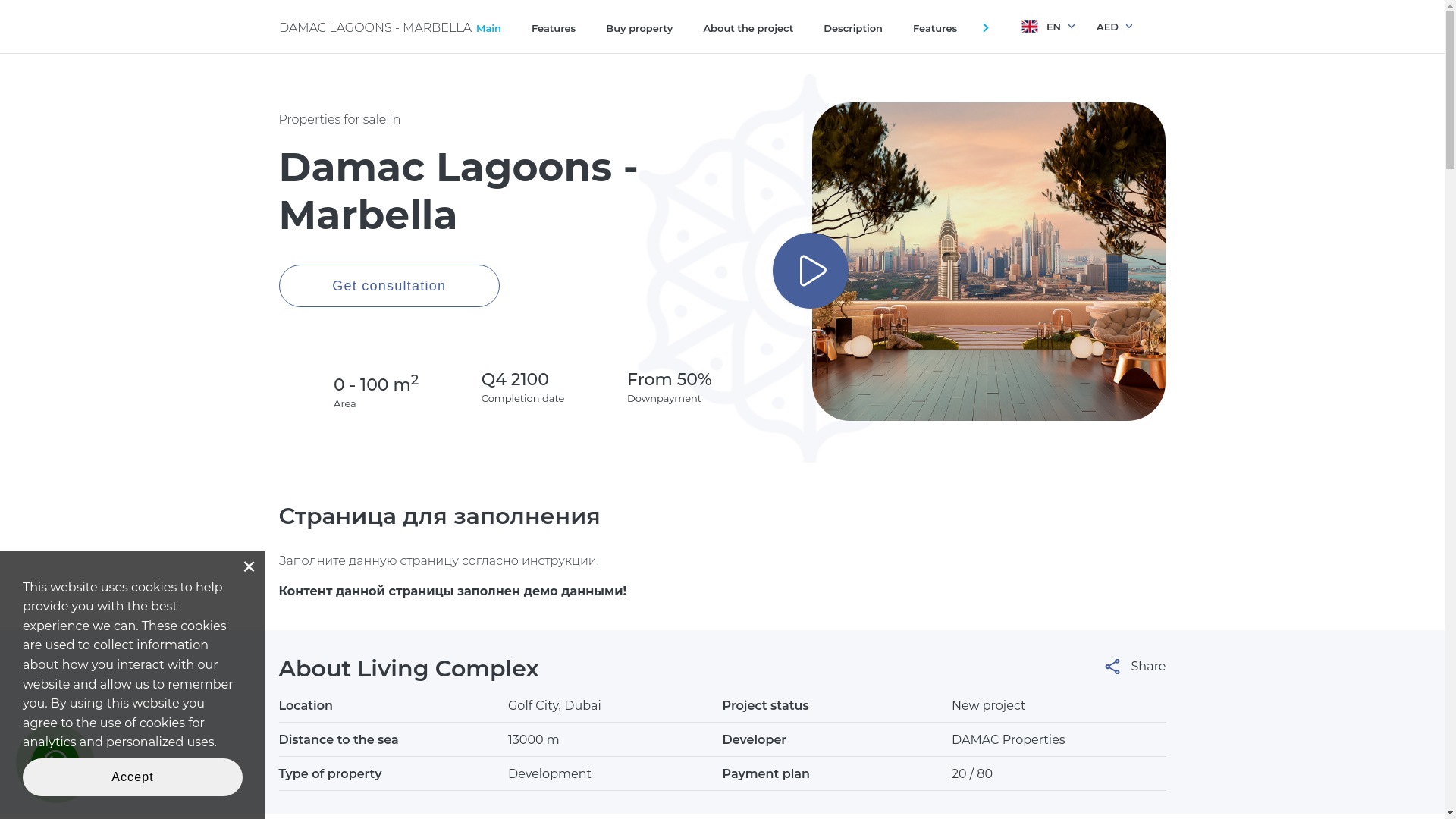Click the 'Golf City, Dubai' location value

(x=554, y=706)
